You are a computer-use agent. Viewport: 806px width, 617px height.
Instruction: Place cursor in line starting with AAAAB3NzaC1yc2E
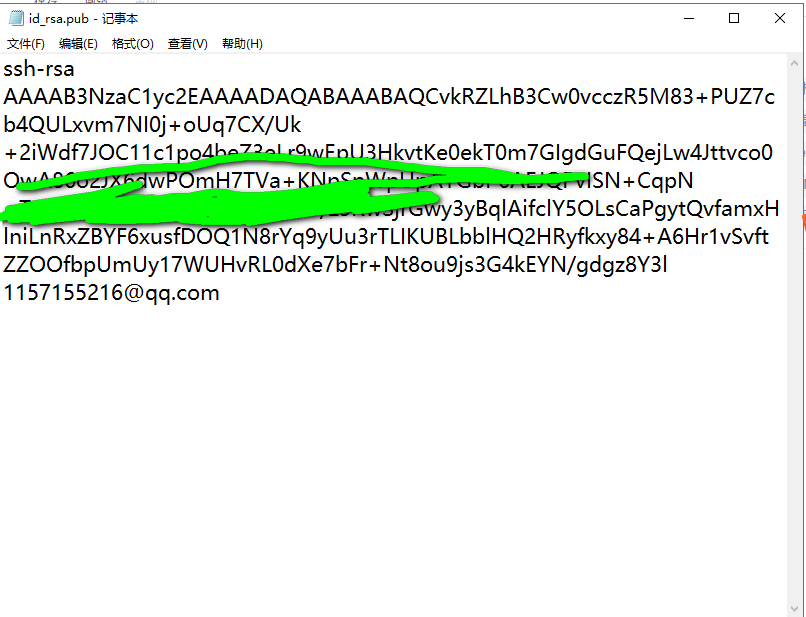click(x=389, y=97)
